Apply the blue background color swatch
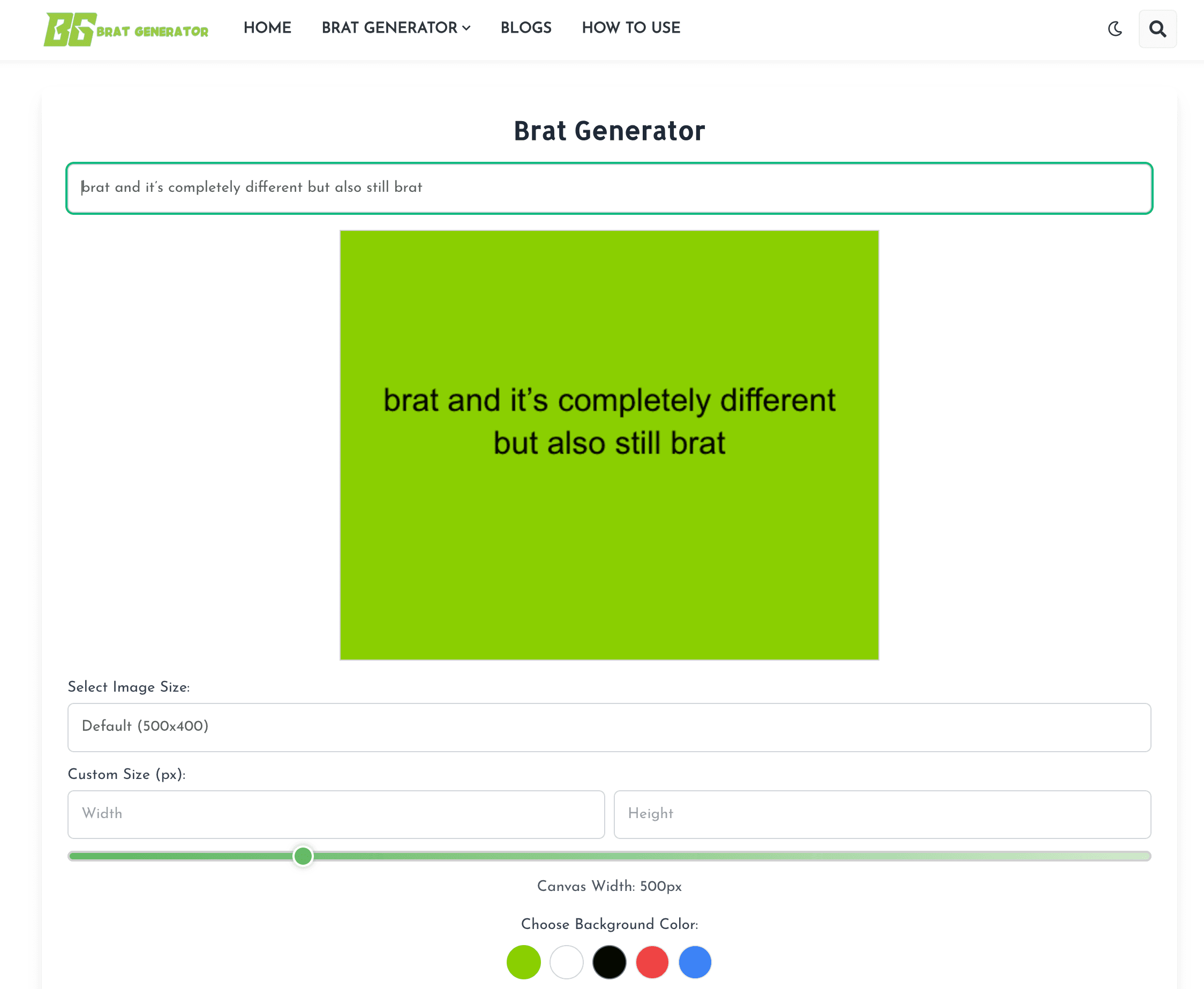This screenshot has height=989, width=1204. (694, 962)
